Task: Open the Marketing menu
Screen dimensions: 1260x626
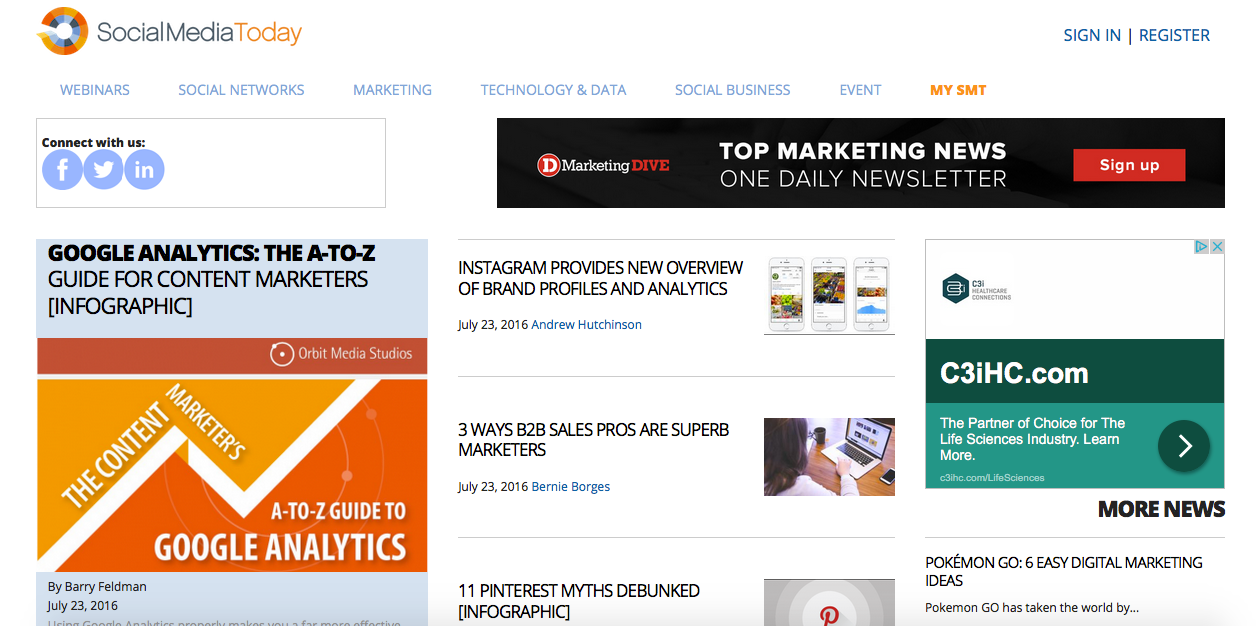Action: [392, 90]
